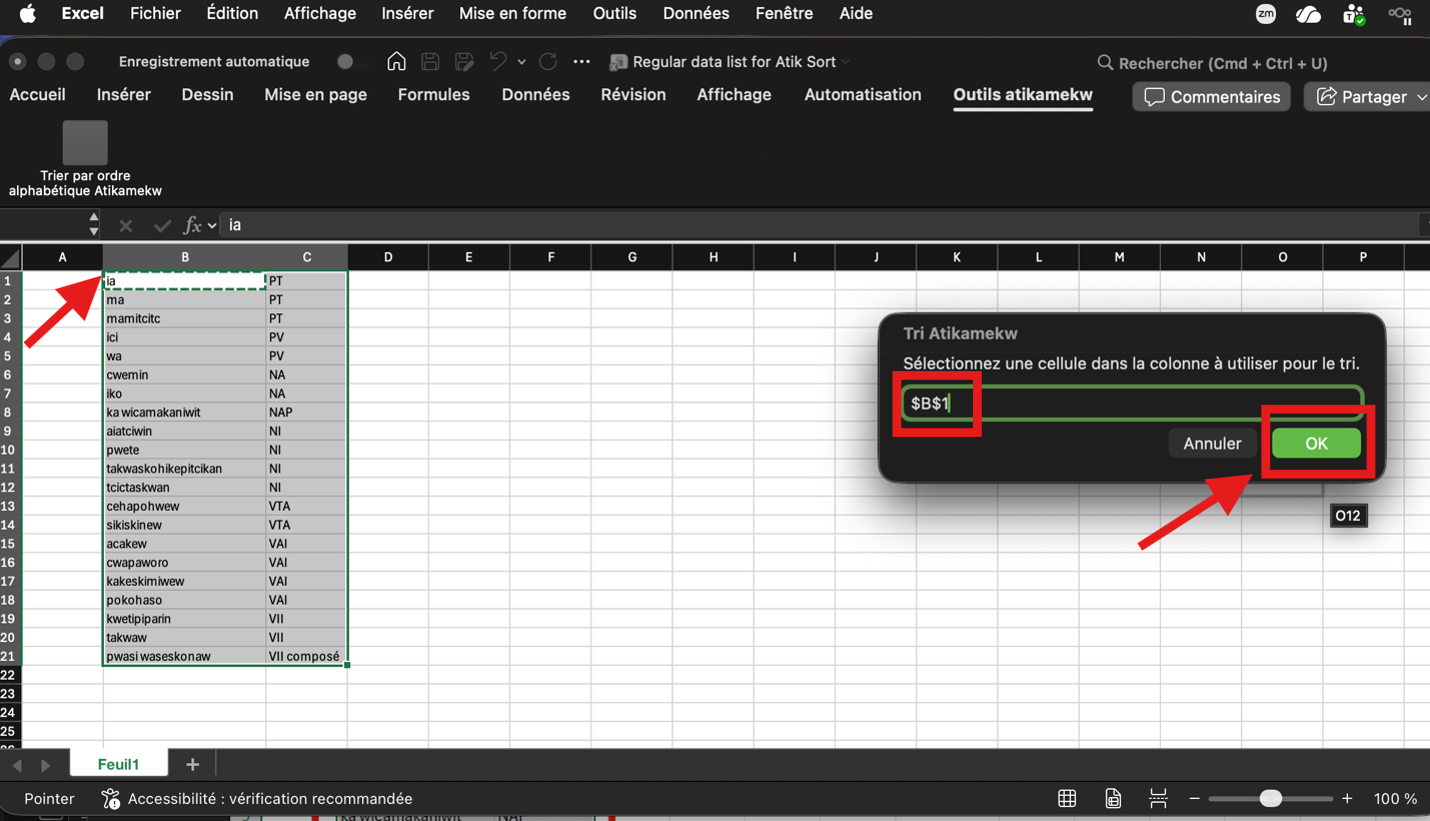Select row 22 header

click(10, 675)
